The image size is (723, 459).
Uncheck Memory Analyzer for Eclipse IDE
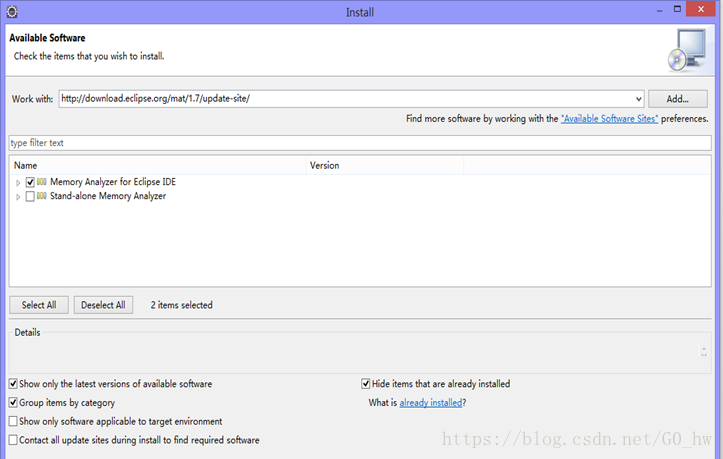(x=30, y=182)
